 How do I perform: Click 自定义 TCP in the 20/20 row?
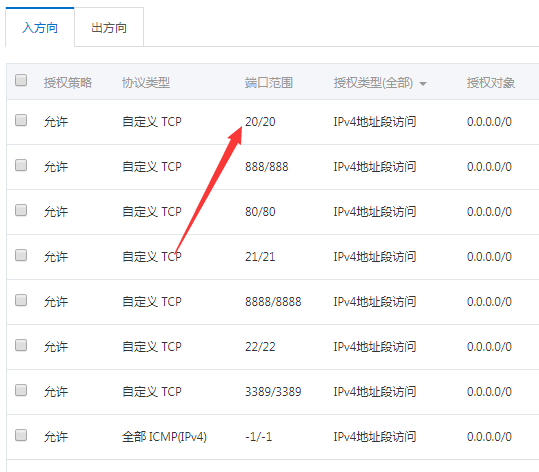(152, 122)
